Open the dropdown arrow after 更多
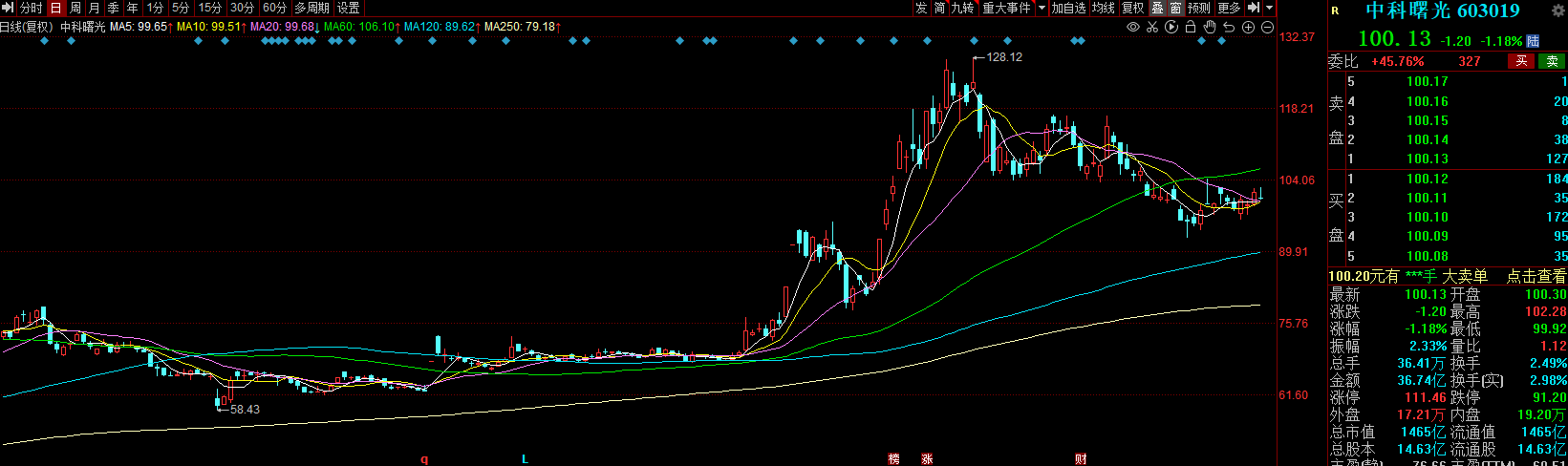The image size is (1568, 466). click(x=1270, y=8)
